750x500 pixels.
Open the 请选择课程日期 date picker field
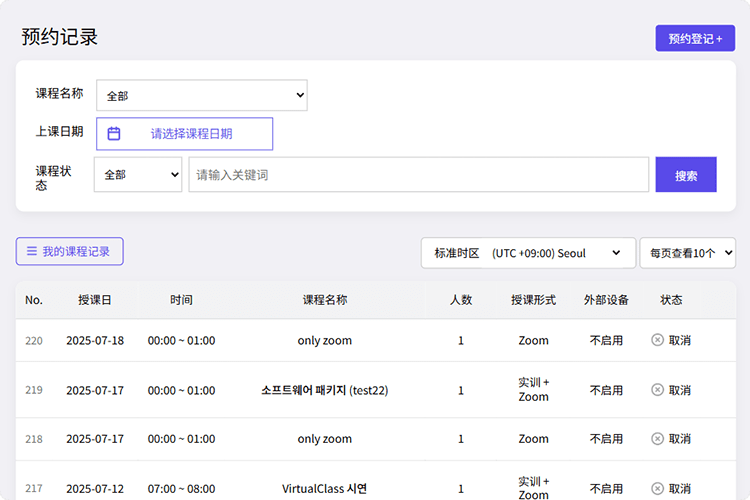(185, 134)
